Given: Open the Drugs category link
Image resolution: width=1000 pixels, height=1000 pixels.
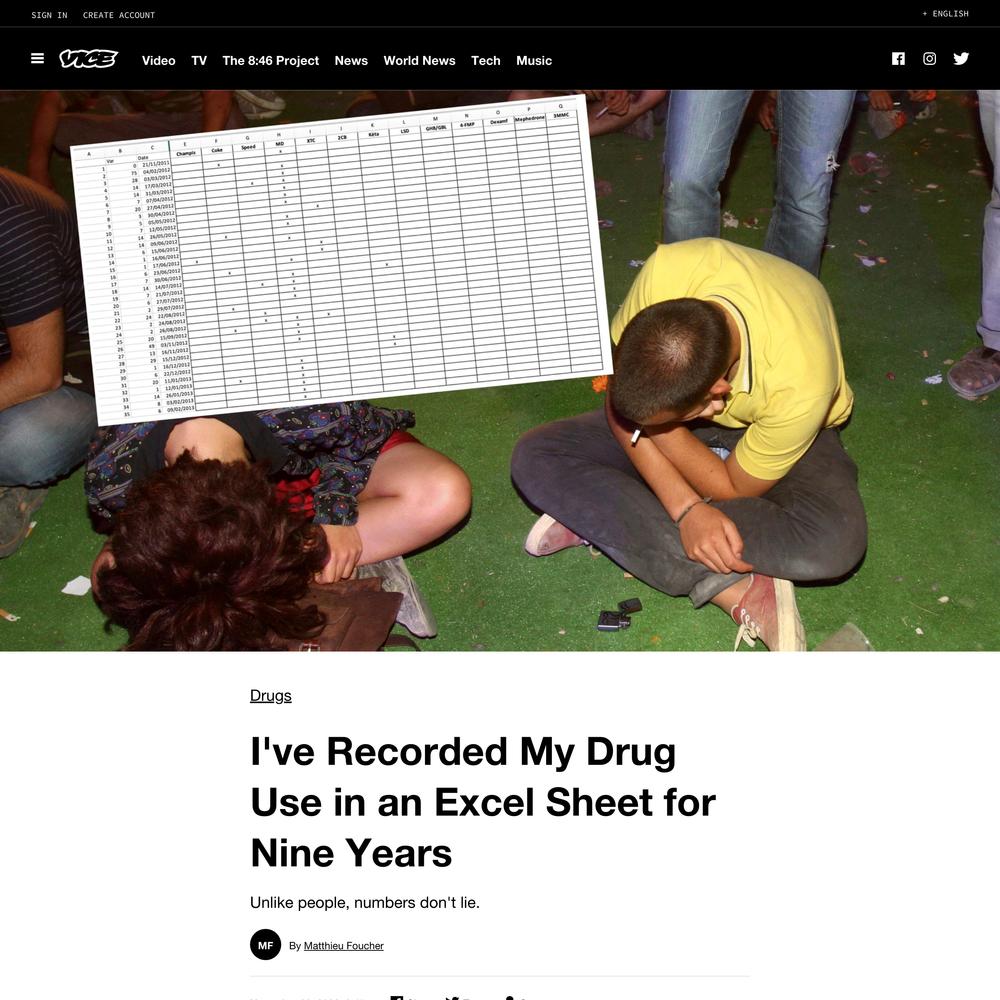Looking at the screenshot, I should click(x=270, y=696).
